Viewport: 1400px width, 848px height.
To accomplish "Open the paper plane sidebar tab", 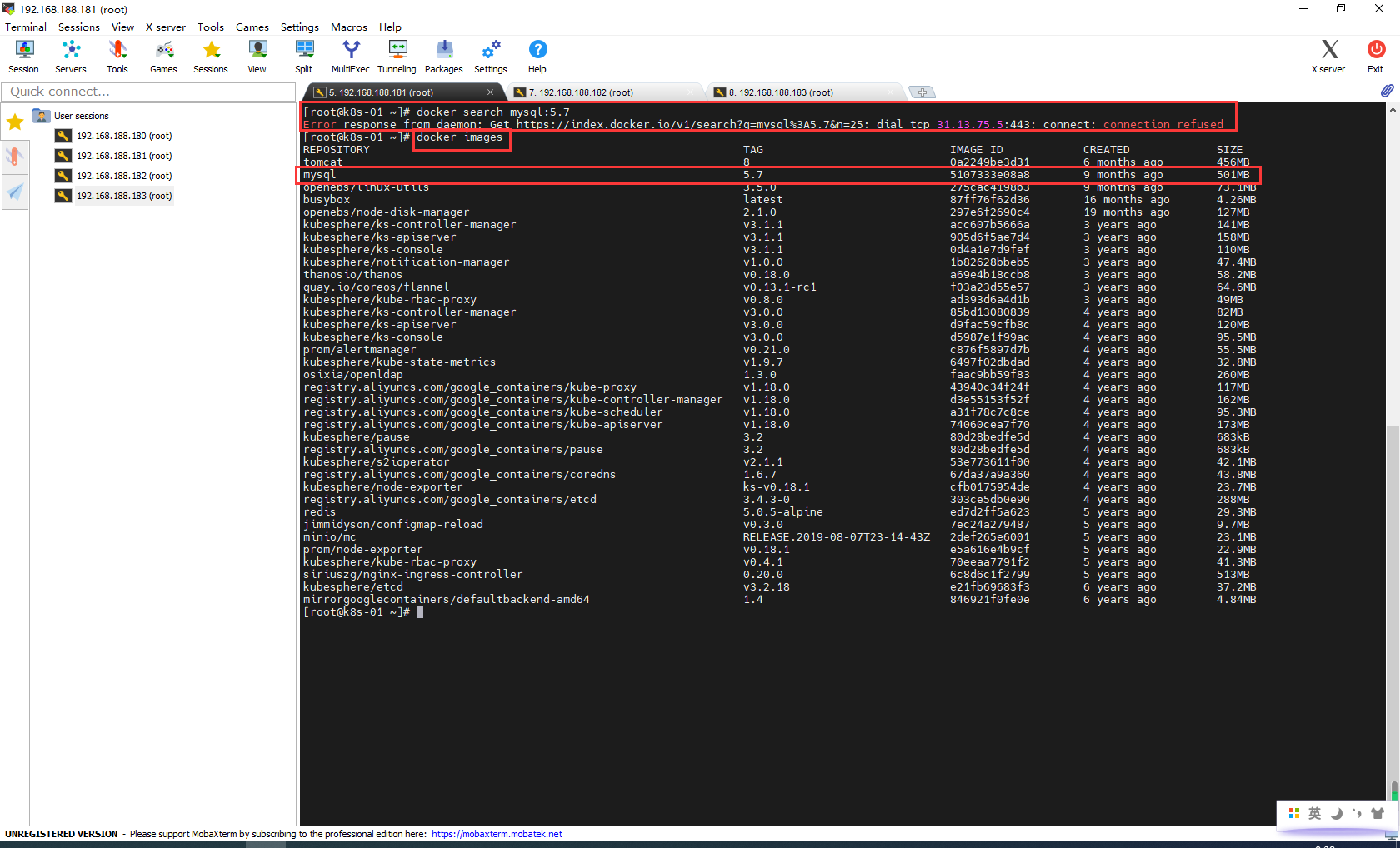I will point(15,192).
